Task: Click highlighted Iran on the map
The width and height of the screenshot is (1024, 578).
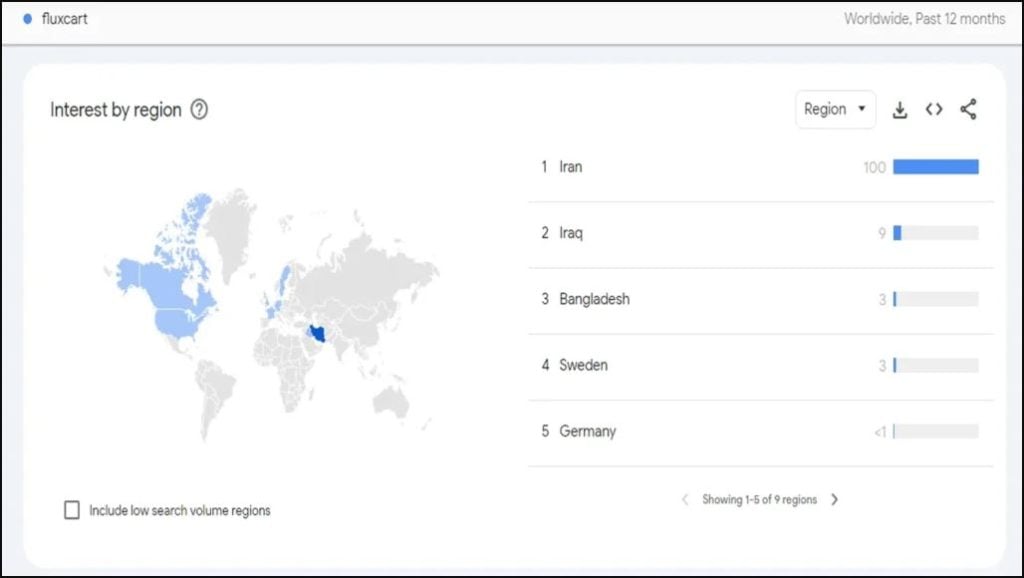Action: pyautogui.click(x=320, y=333)
